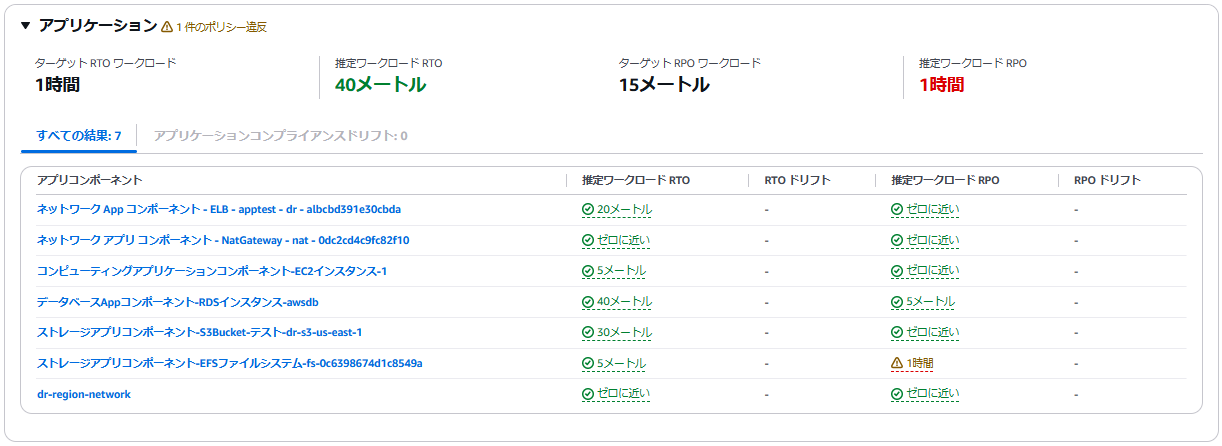Click the check icon beside NatGateway RTO ゼロに近い
This screenshot has height=446, width=1222.
(588, 240)
